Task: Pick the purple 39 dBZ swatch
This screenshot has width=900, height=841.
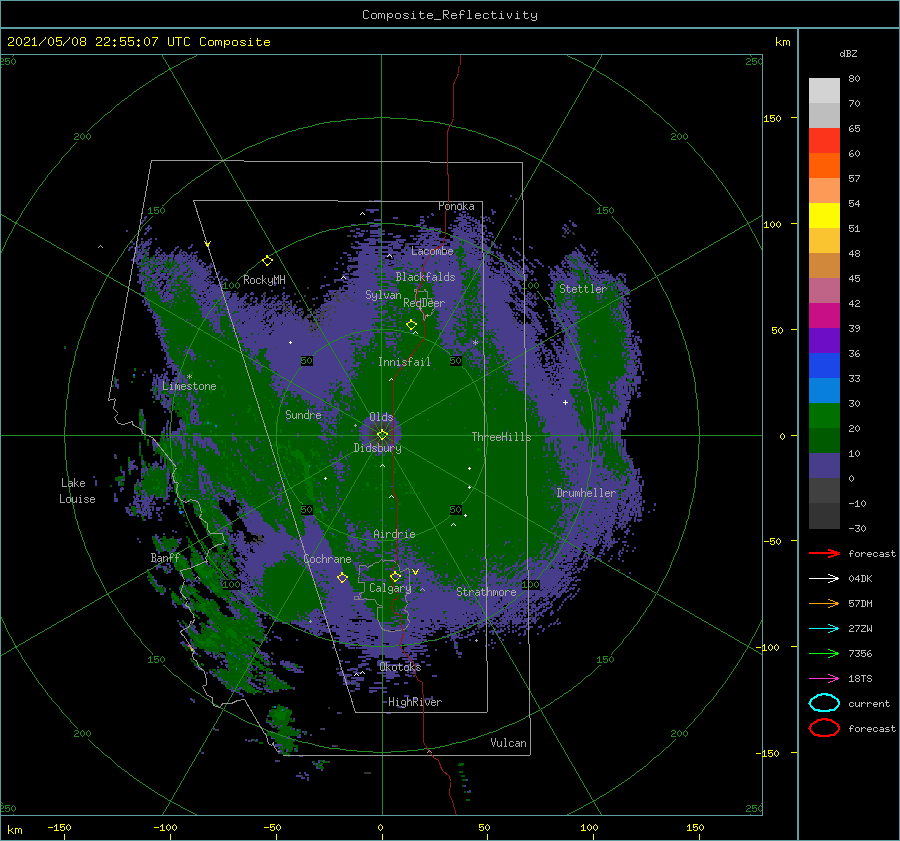Action: pyautogui.click(x=824, y=341)
